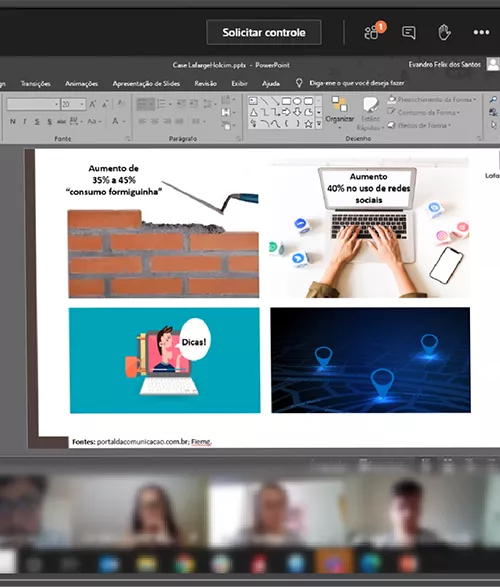Open the Transições ribbon tab

[36, 83]
